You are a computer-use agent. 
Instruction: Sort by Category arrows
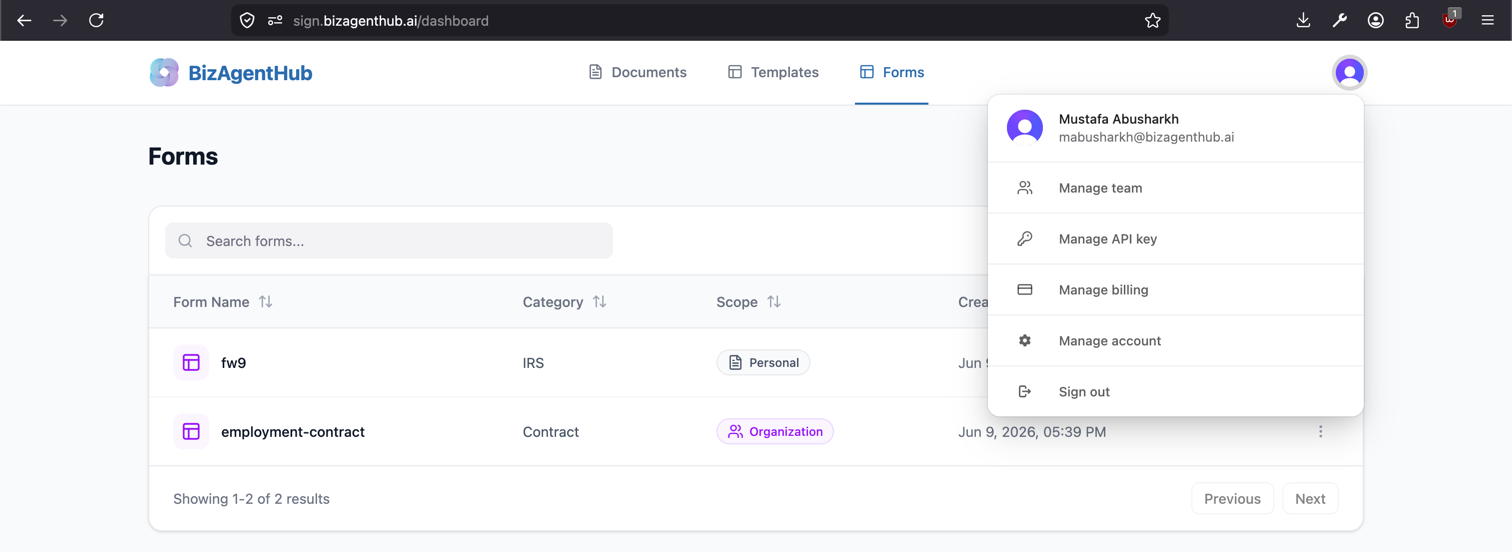[x=599, y=302]
